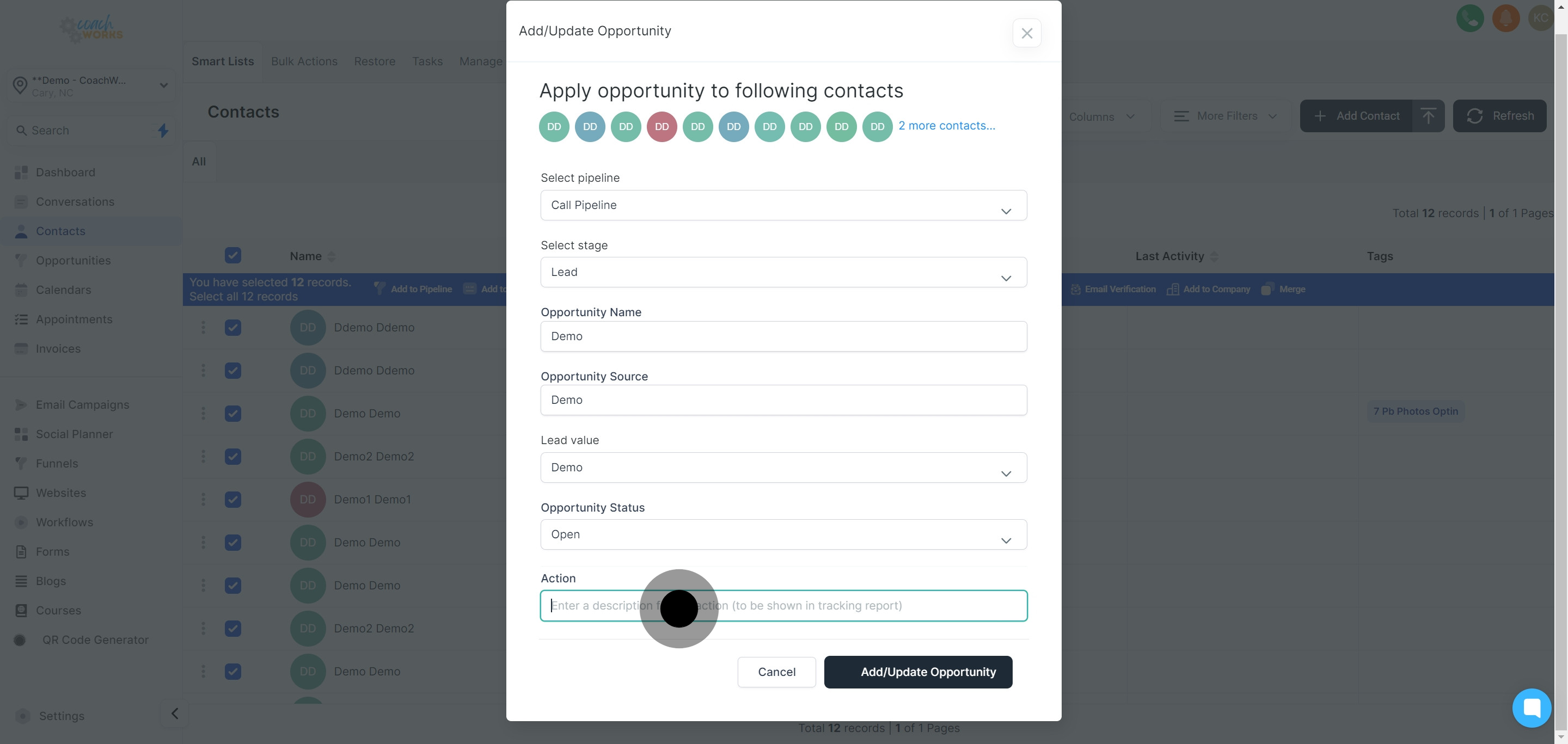Open the Select pipeline dropdown
1568x744 pixels.
pyautogui.click(x=783, y=206)
